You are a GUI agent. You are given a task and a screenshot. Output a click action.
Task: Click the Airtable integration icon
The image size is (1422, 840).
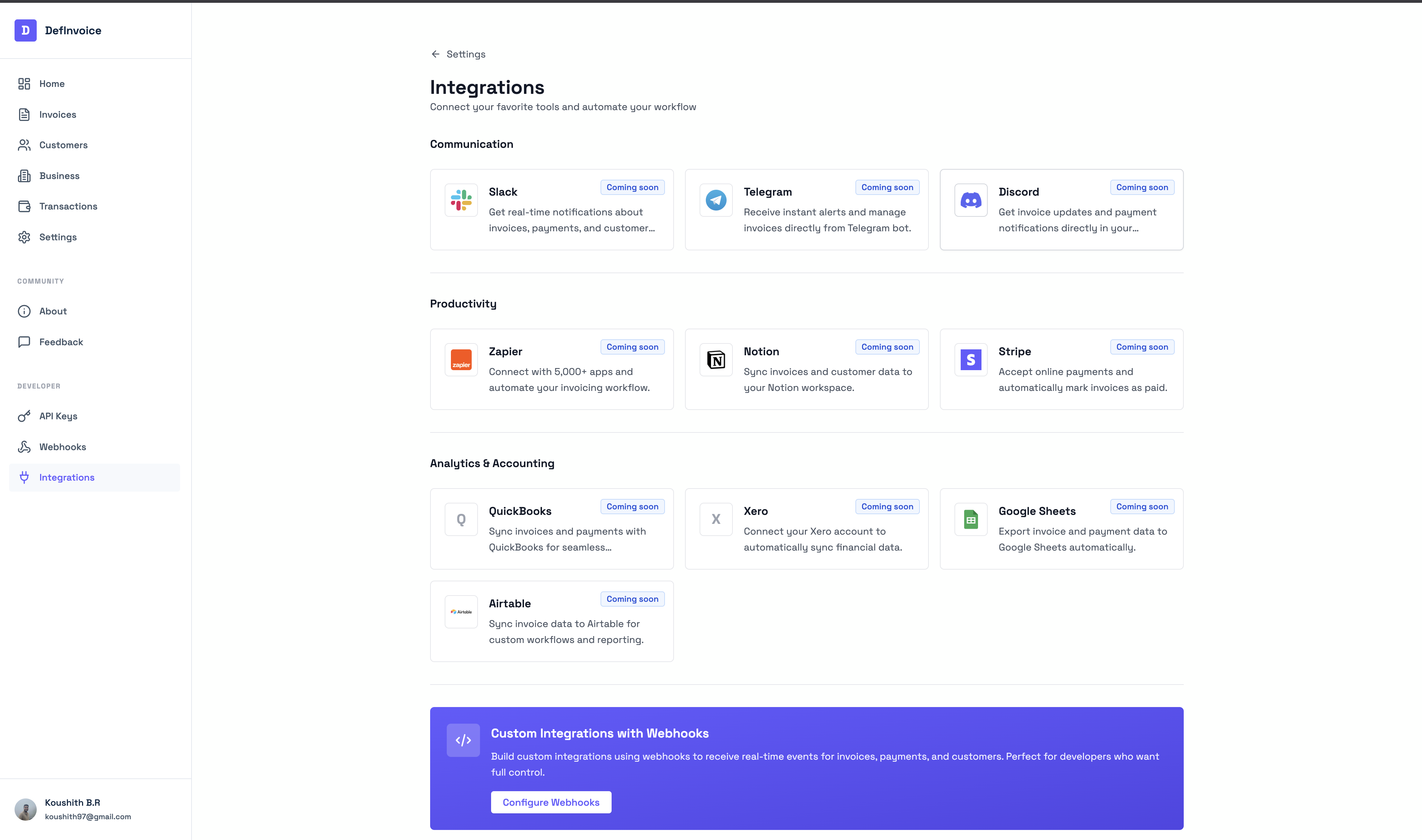tap(461, 611)
